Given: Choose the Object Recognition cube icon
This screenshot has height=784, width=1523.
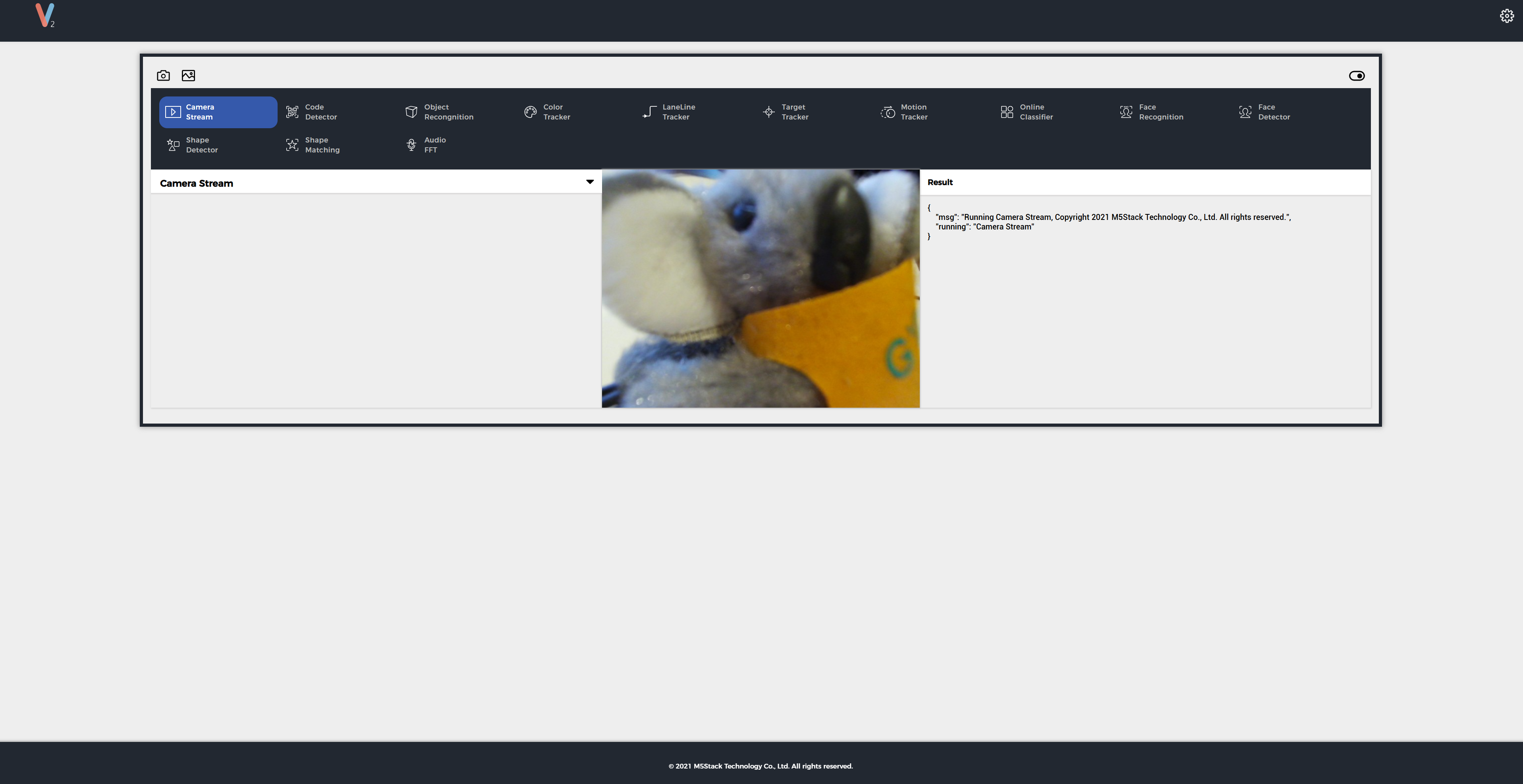Looking at the screenshot, I should 411,112.
